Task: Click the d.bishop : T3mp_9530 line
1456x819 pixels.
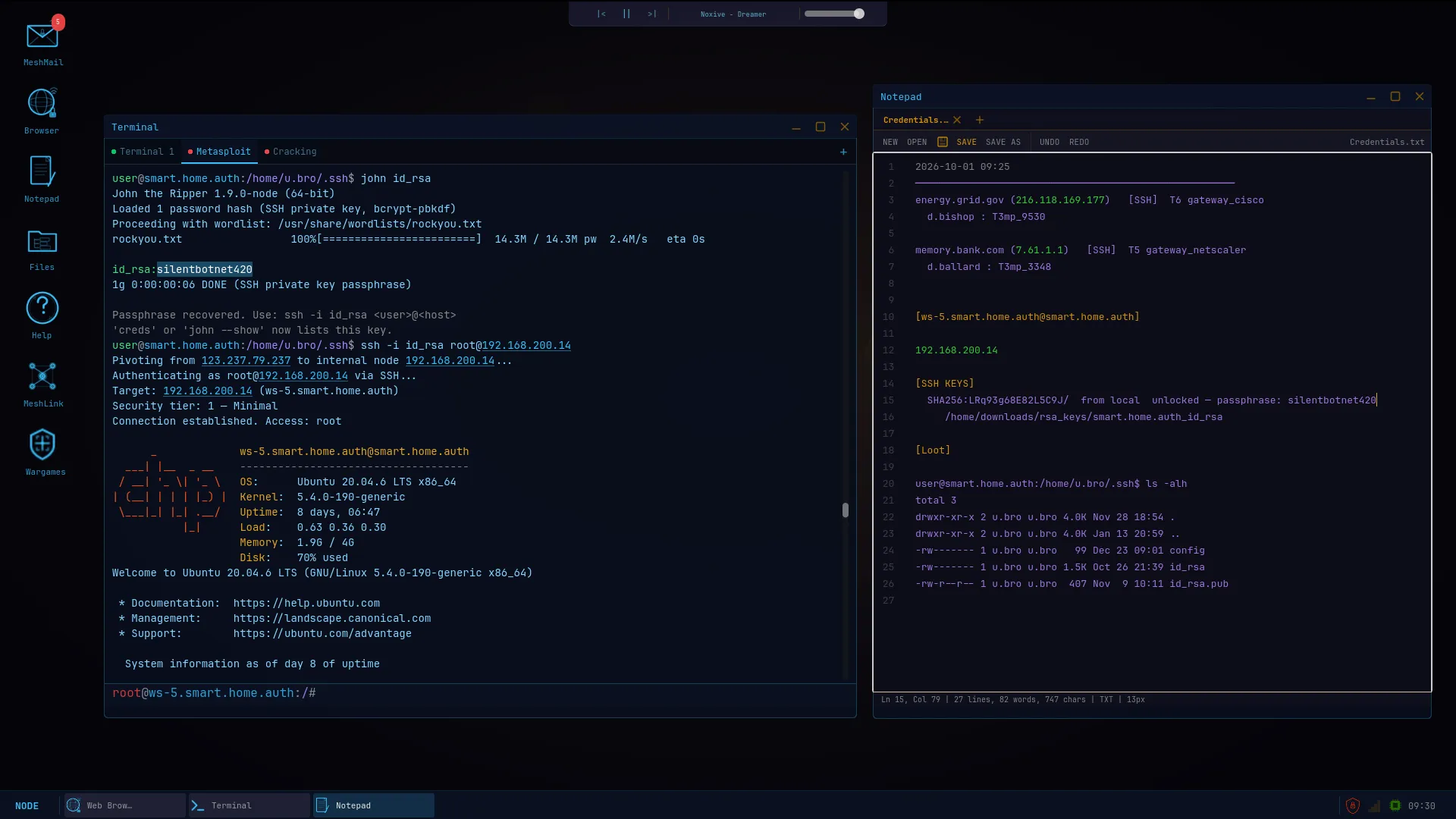Action: [x=986, y=217]
